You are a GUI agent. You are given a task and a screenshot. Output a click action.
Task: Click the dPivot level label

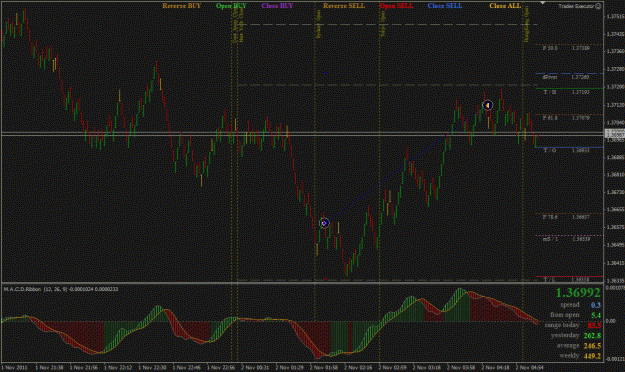click(x=550, y=77)
